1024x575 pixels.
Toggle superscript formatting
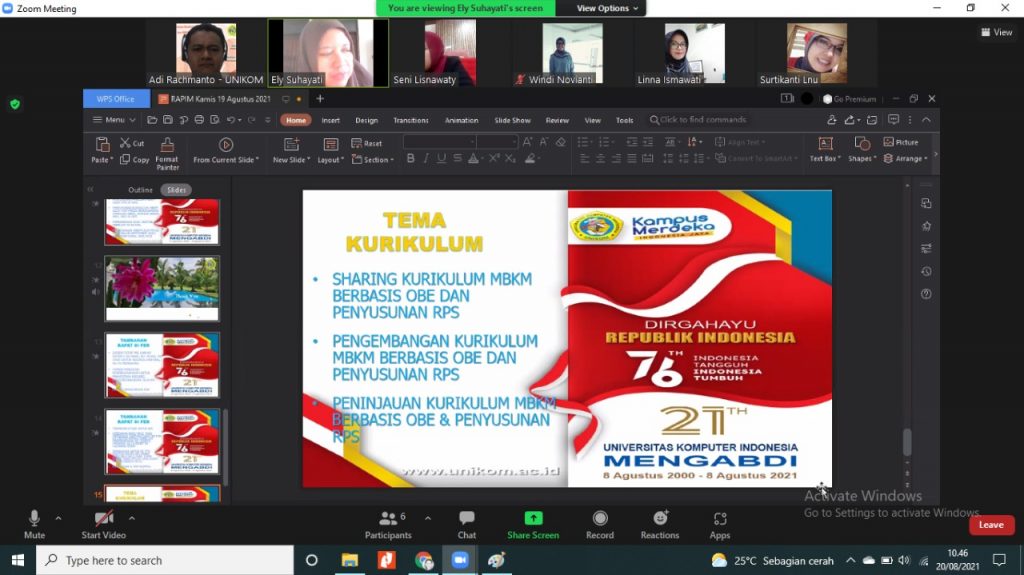[494, 158]
